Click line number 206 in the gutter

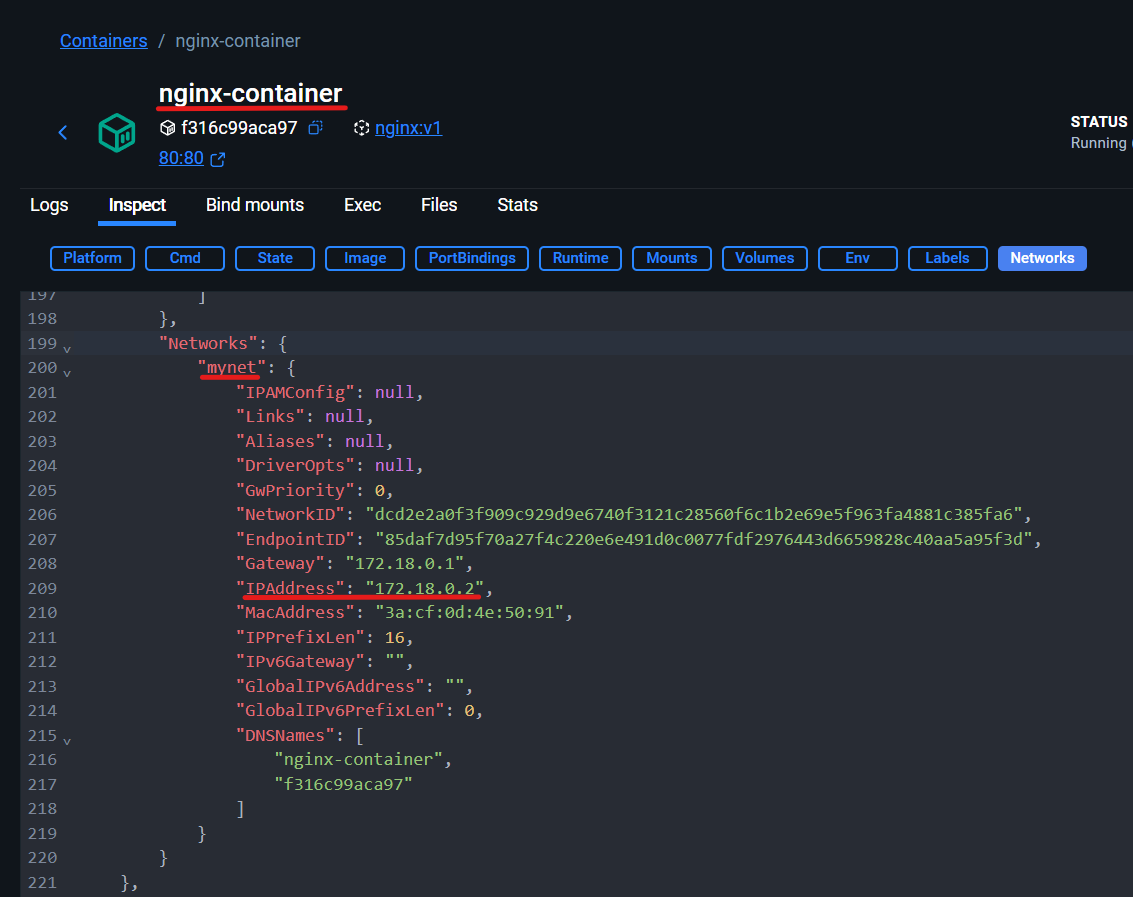coord(42,515)
